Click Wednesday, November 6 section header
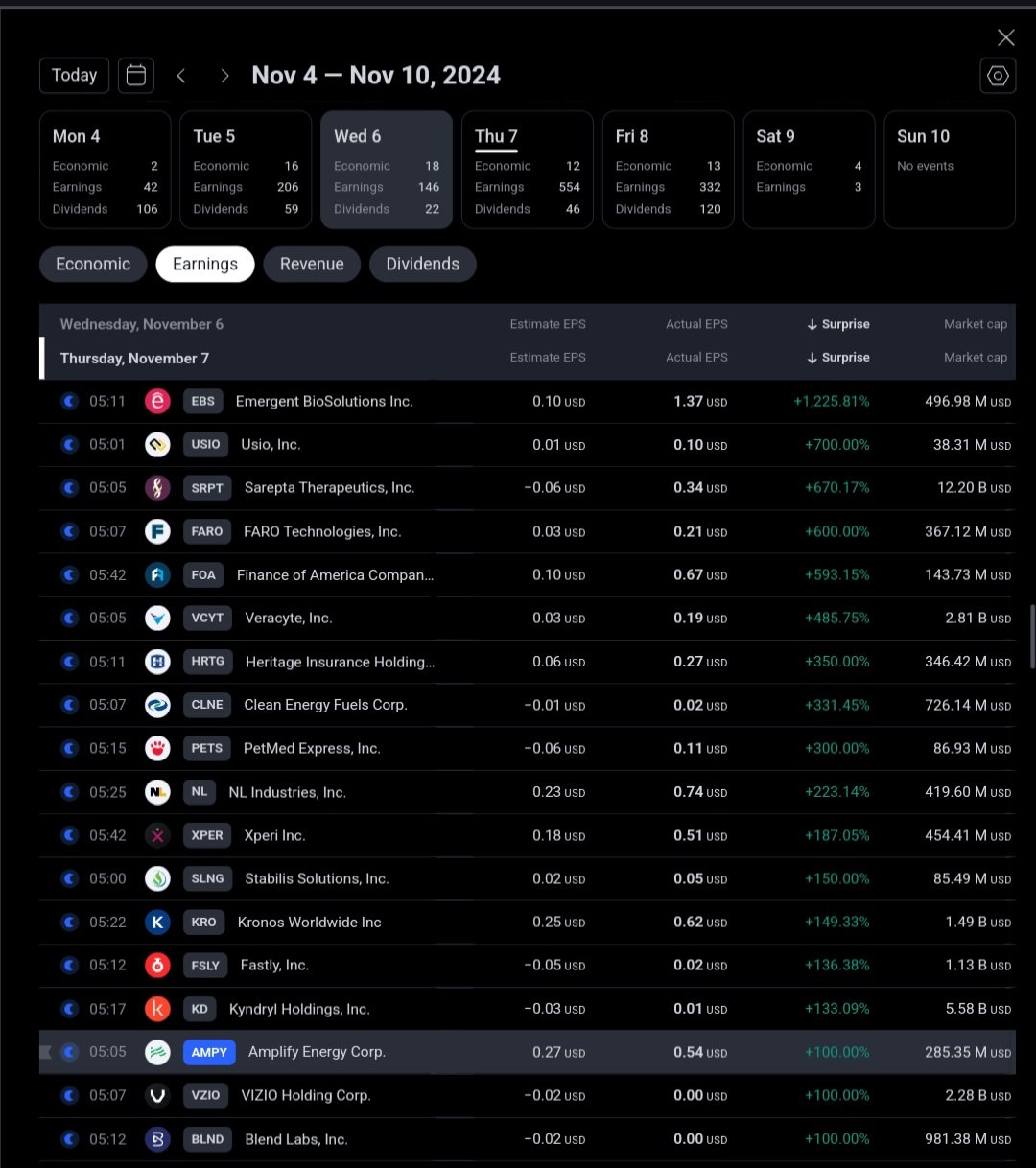Screen dimensions: 1036x1168 click(142, 324)
